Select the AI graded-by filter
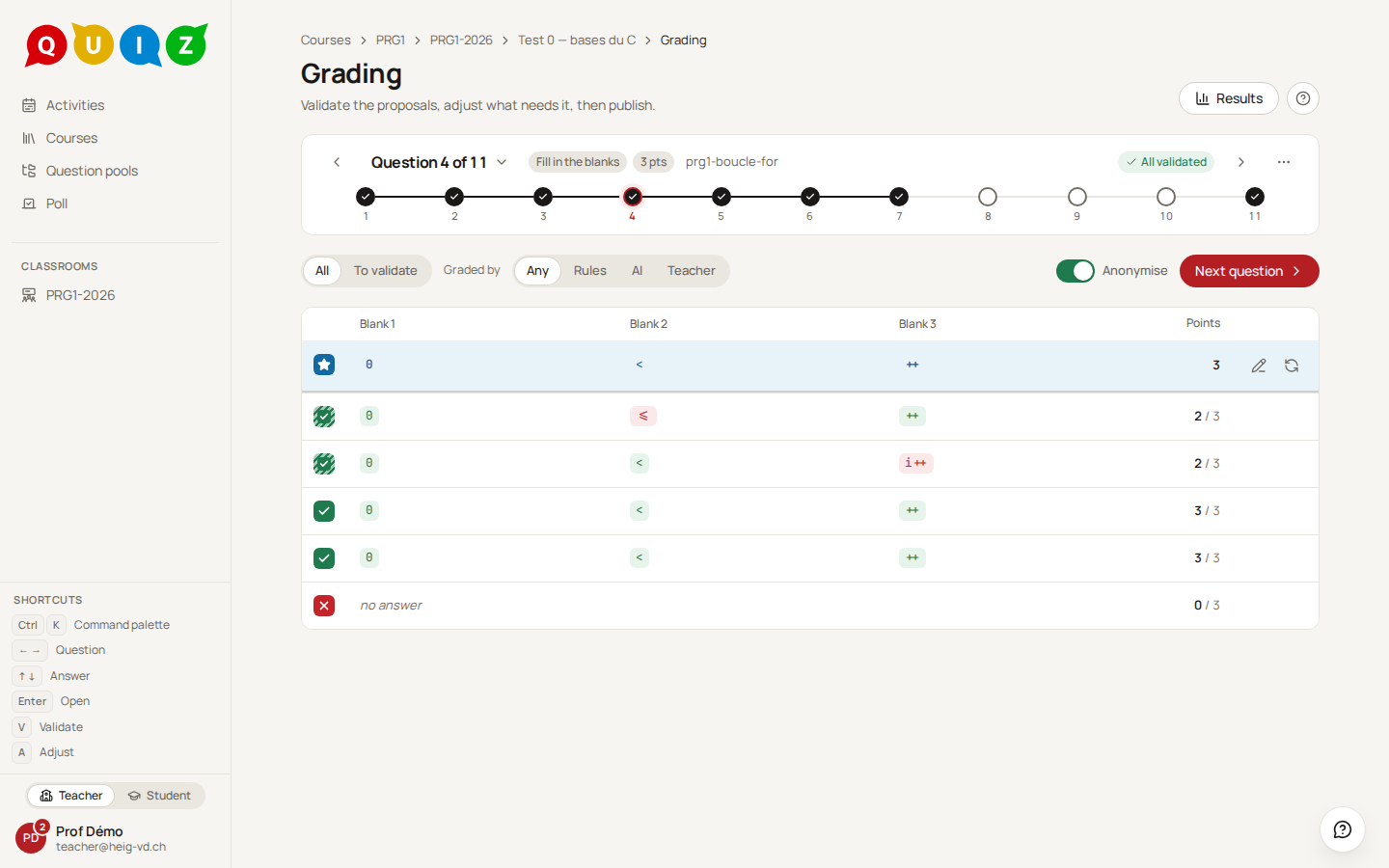The image size is (1389, 868). click(x=638, y=271)
